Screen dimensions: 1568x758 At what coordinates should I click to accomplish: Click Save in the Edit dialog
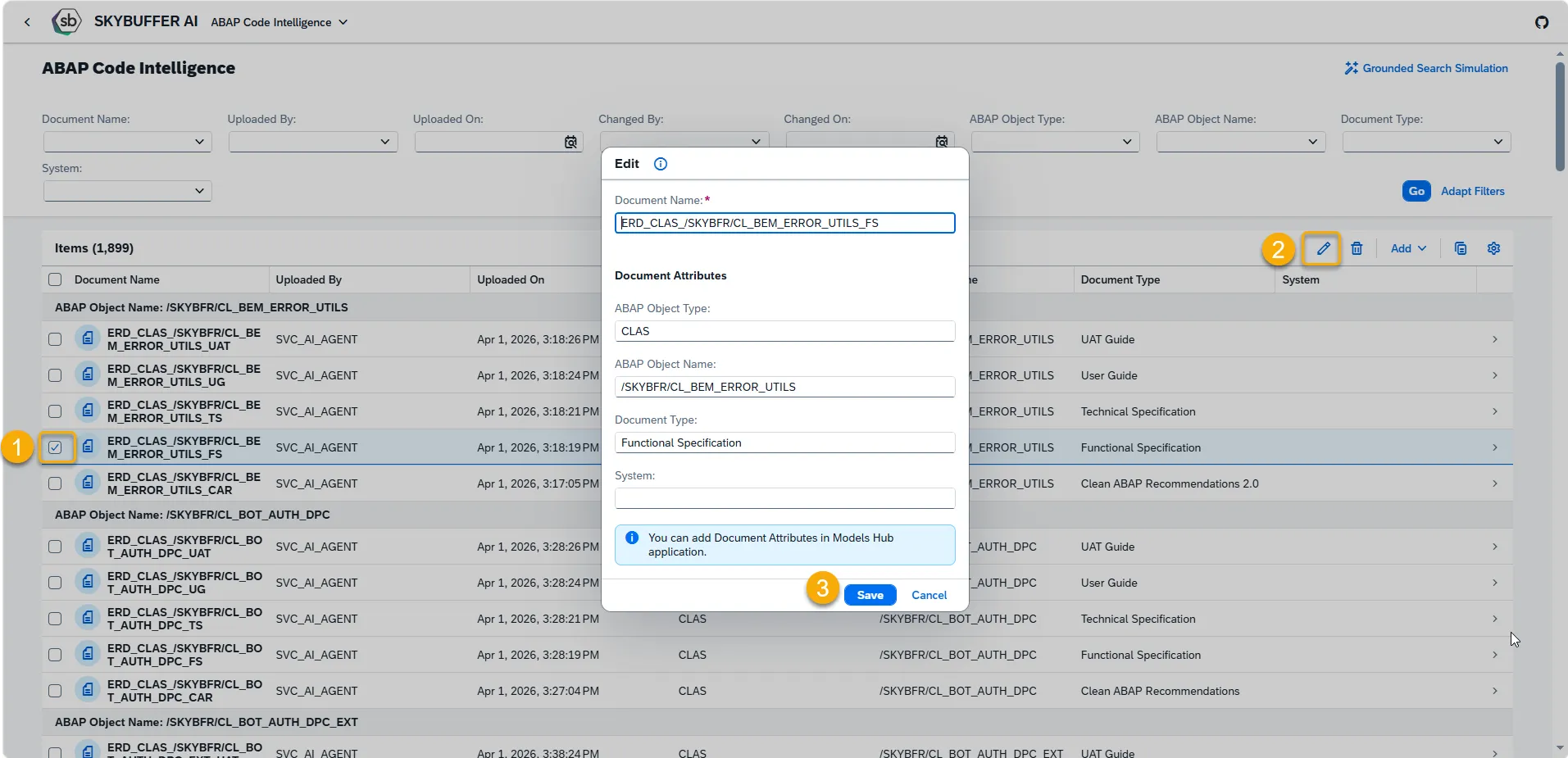pos(870,595)
